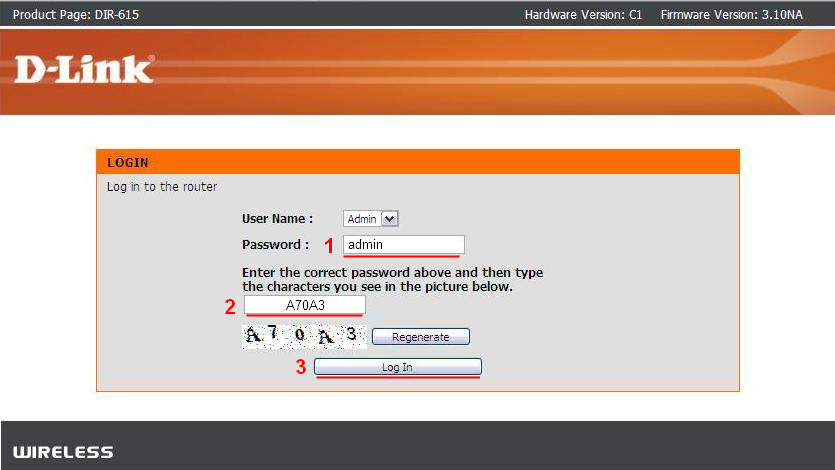835x470 pixels.
Task: Click the A70A3 captcha image
Action: 305,336
